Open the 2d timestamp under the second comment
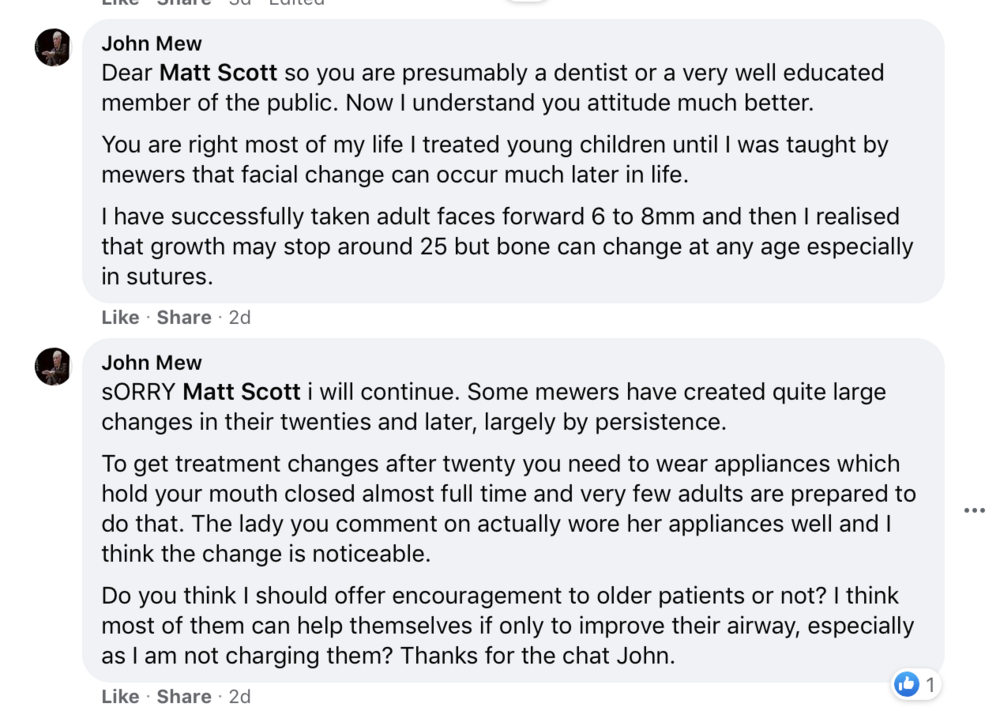This screenshot has width=1000, height=711. click(239, 696)
